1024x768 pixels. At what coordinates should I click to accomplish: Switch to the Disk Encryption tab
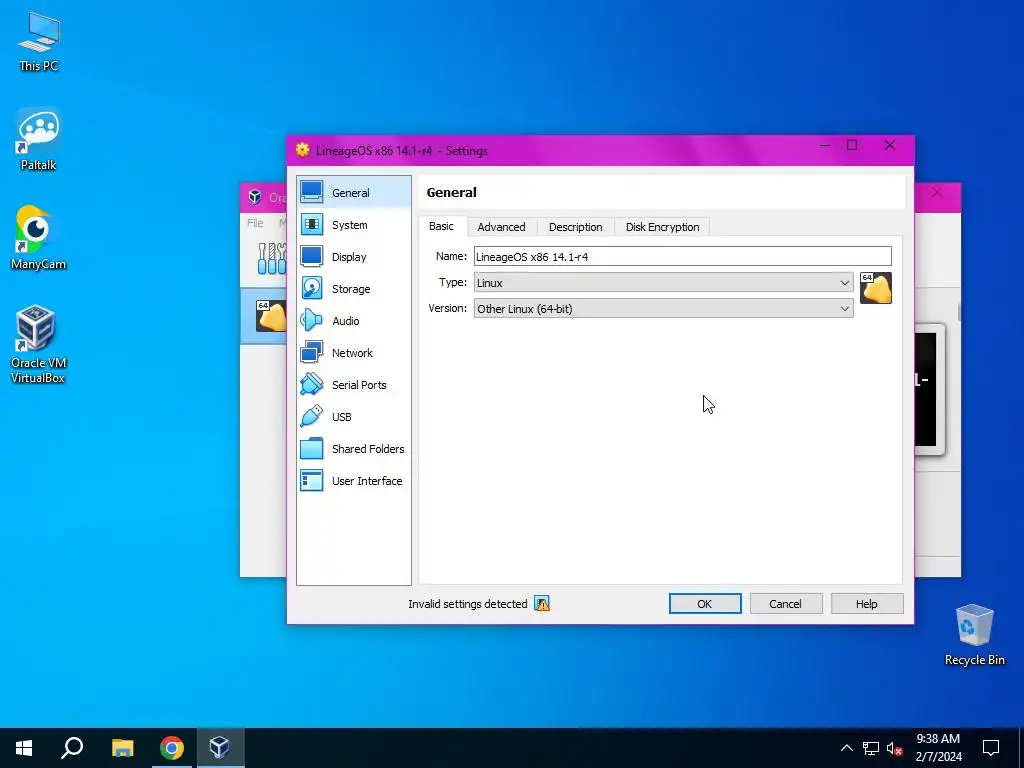(x=662, y=227)
